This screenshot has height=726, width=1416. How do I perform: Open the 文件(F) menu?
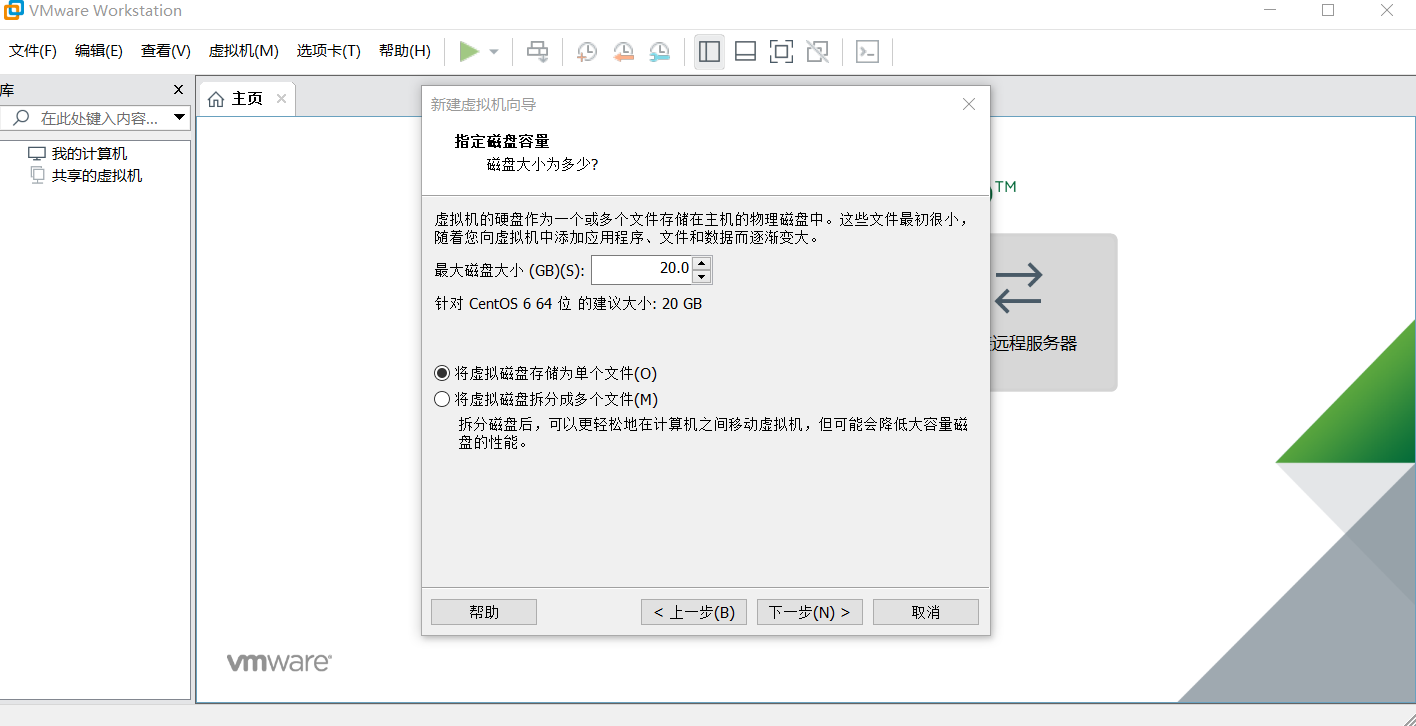(x=33, y=51)
